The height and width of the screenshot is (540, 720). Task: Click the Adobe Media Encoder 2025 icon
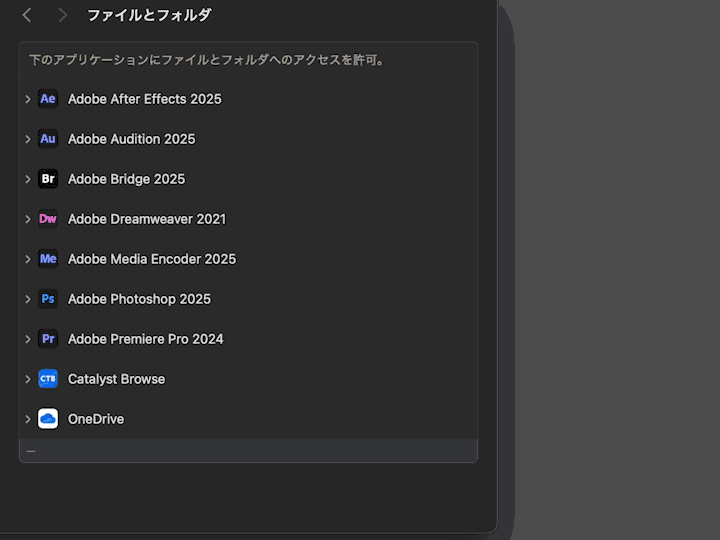[48, 259]
